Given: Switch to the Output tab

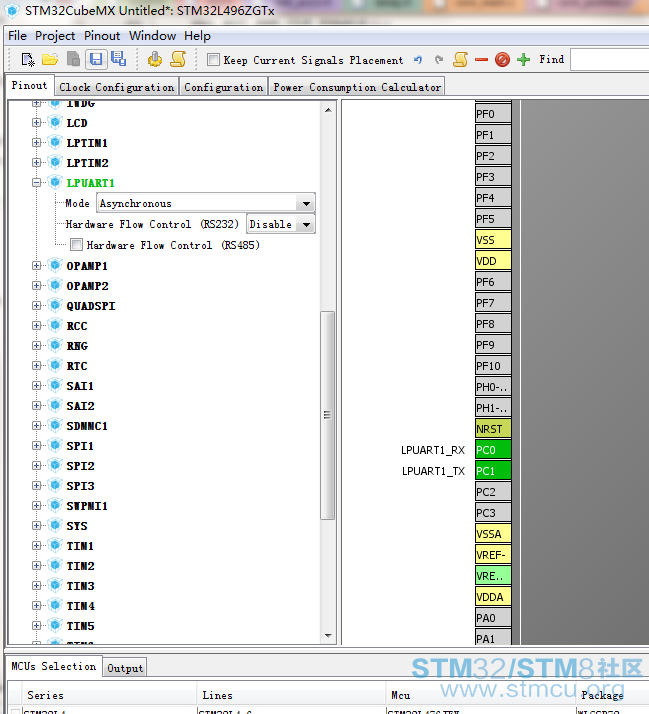Looking at the screenshot, I should click(x=125, y=668).
